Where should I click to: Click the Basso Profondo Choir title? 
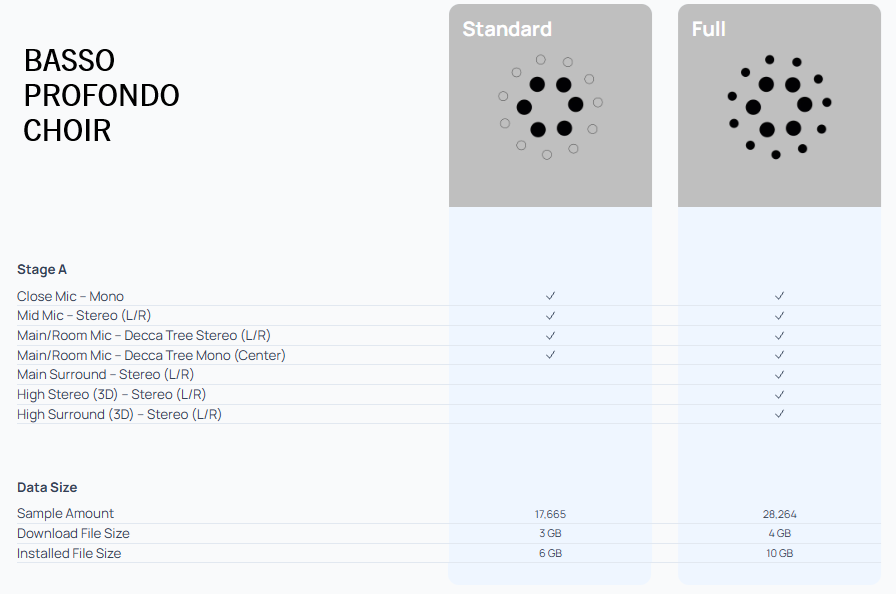pyautogui.click(x=101, y=96)
